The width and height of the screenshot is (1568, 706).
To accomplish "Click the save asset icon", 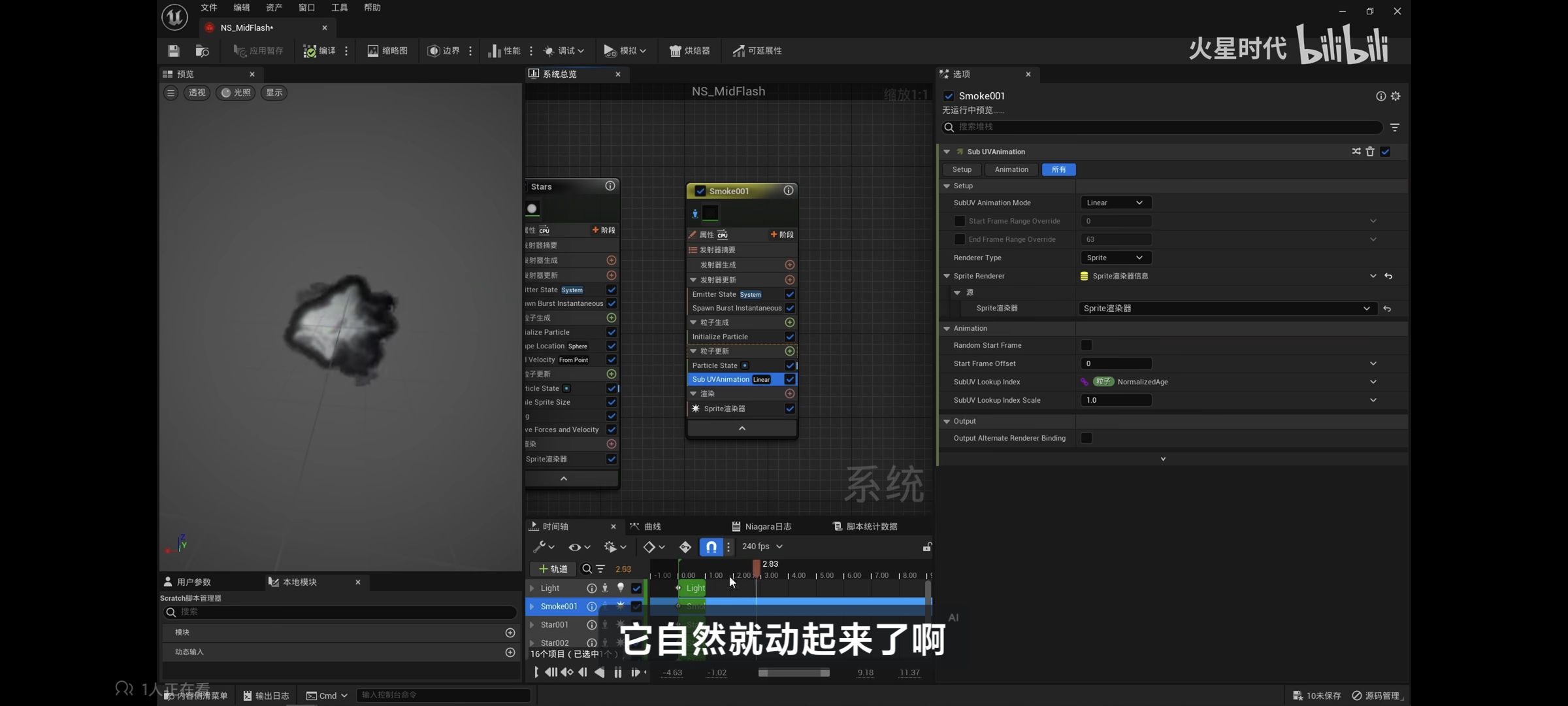I will 173,51.
